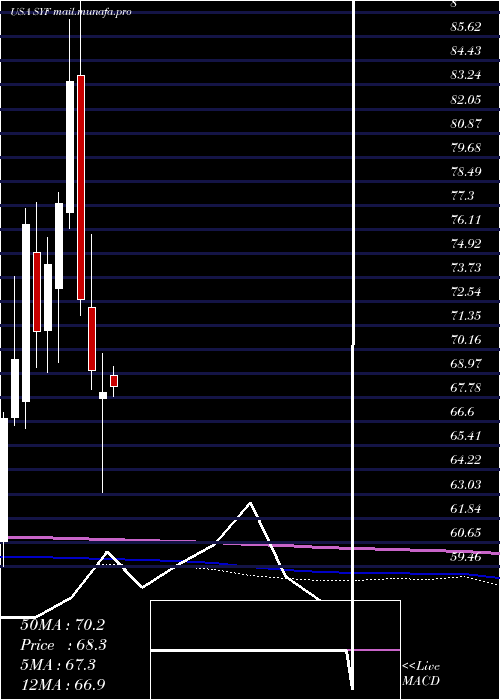500x700 pixels.
Task: Click the USA SYF munafa.pro chart title
Action: pyautogui.click(x=71, y=12)
